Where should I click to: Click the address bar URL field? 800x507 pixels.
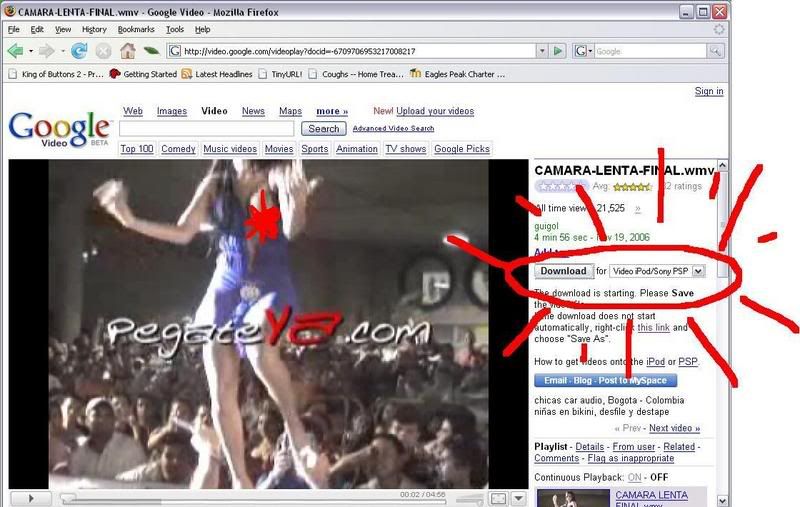[359, 51]
